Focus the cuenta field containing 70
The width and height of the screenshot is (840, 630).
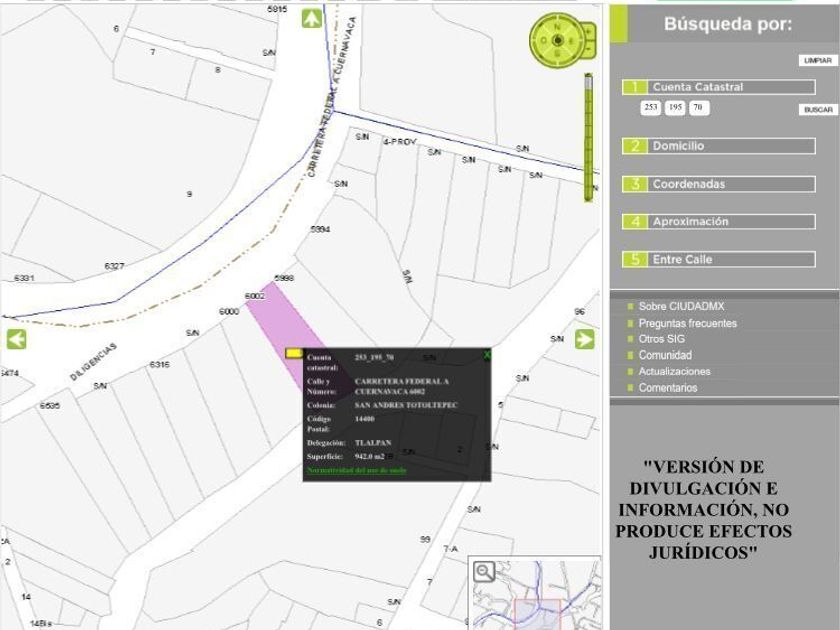point(699,108)
